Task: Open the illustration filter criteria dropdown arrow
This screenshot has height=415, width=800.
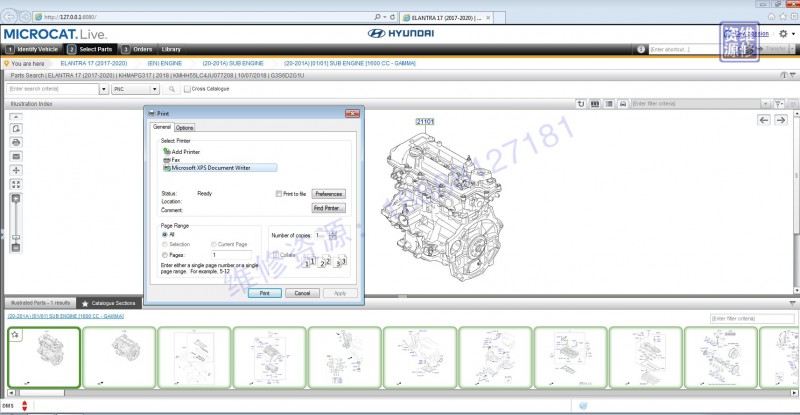Action: tap(765, 104)
